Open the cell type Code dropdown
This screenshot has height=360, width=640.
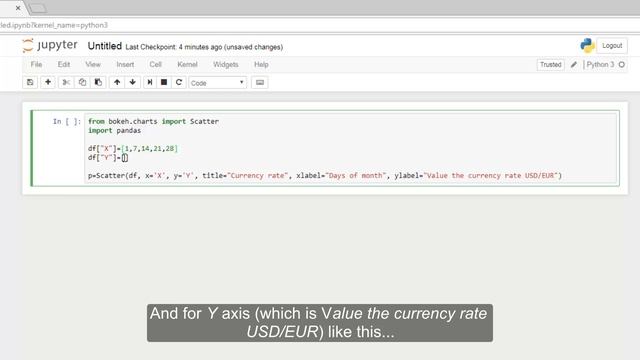point(218,83)
